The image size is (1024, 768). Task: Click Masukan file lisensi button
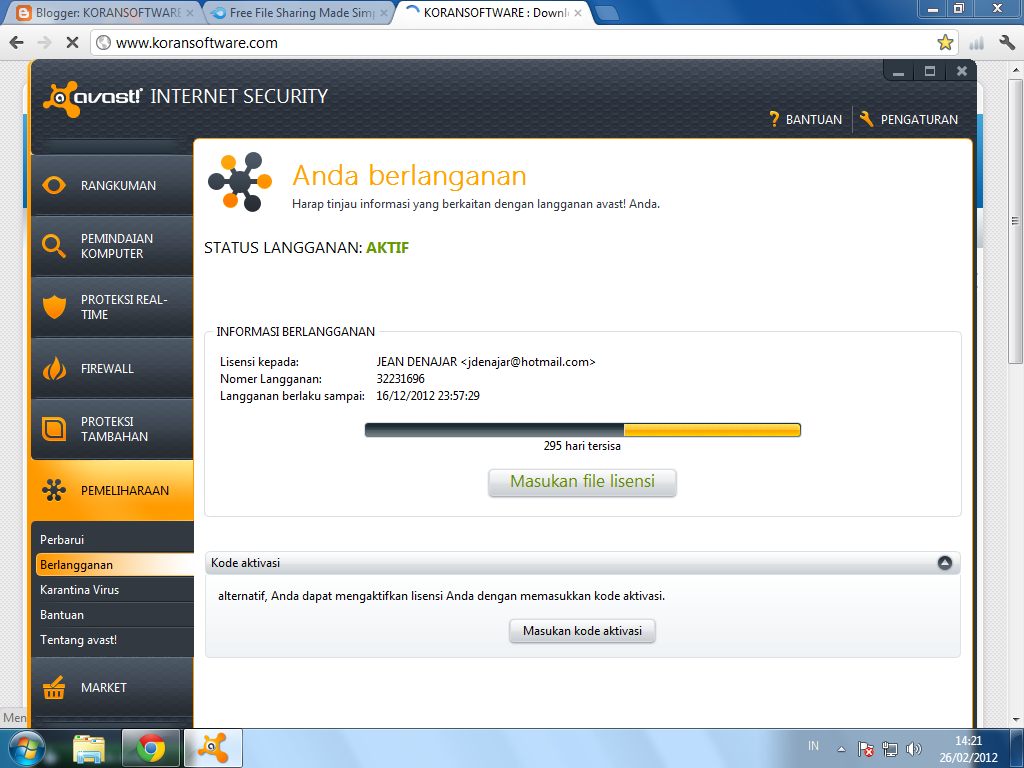tap(582, 482)
